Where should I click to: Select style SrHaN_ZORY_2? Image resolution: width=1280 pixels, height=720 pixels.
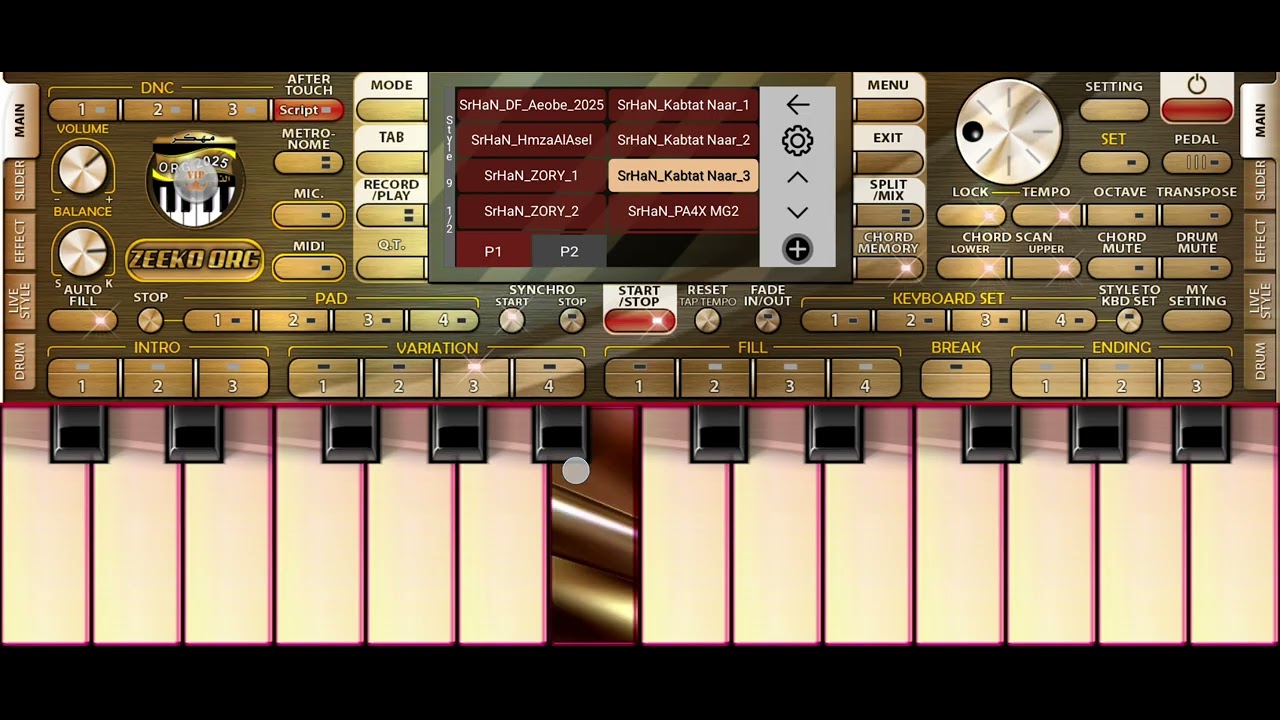[531, 212]
